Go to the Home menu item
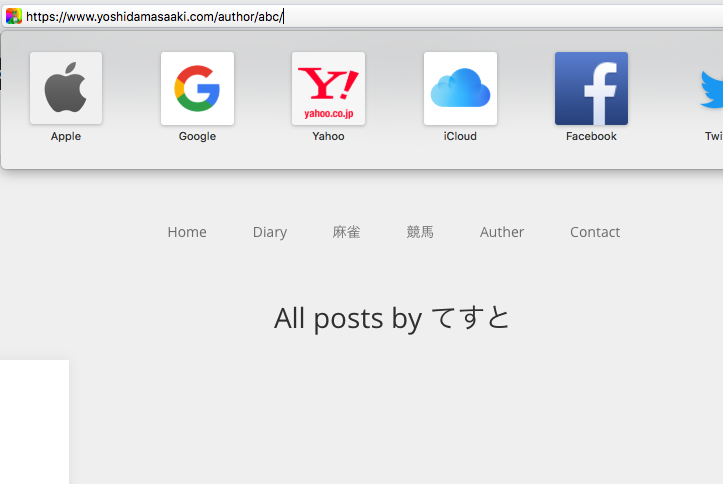 187,232
